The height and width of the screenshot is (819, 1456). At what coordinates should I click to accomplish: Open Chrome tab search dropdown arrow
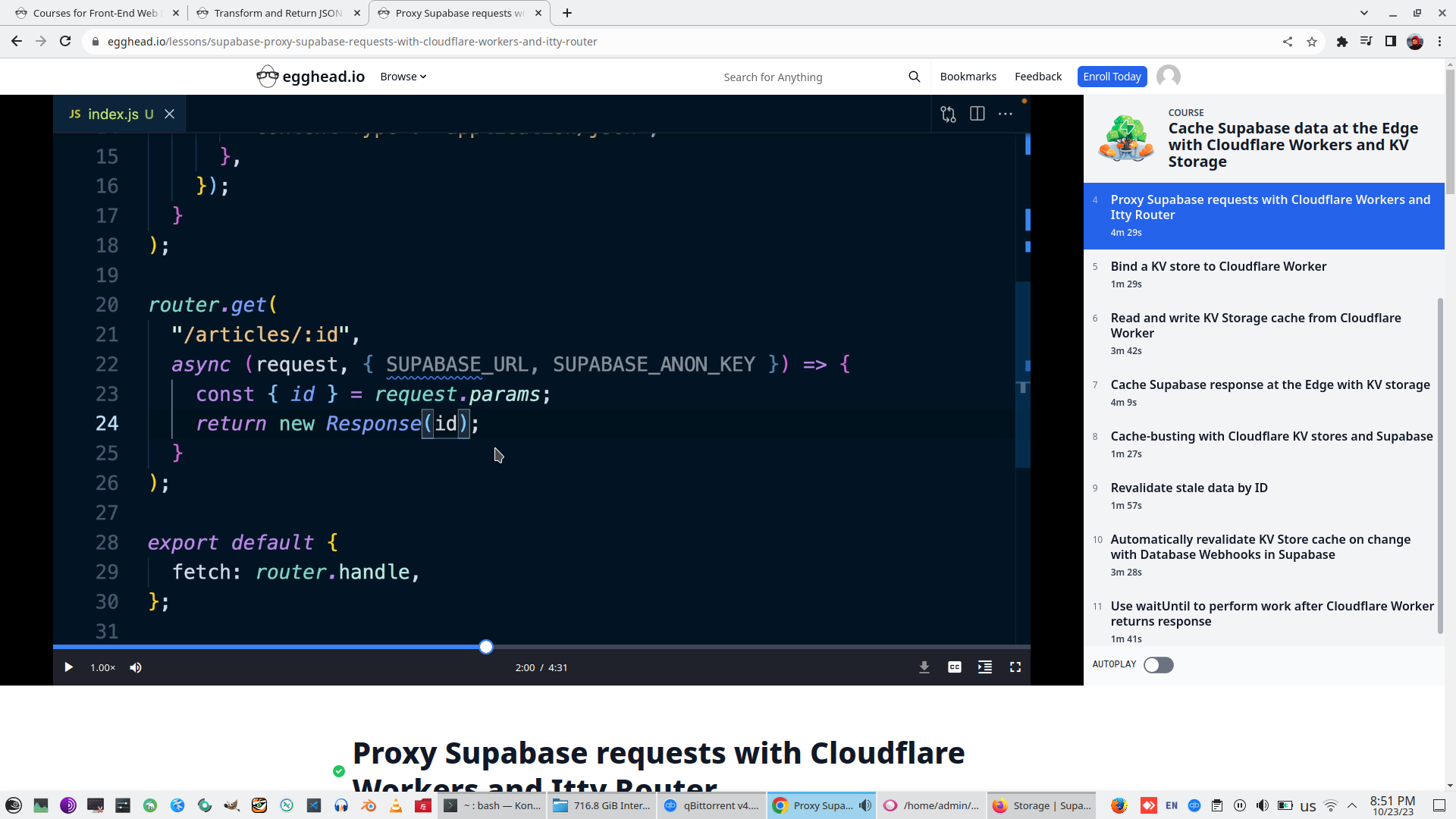[x=1363, y=13]
